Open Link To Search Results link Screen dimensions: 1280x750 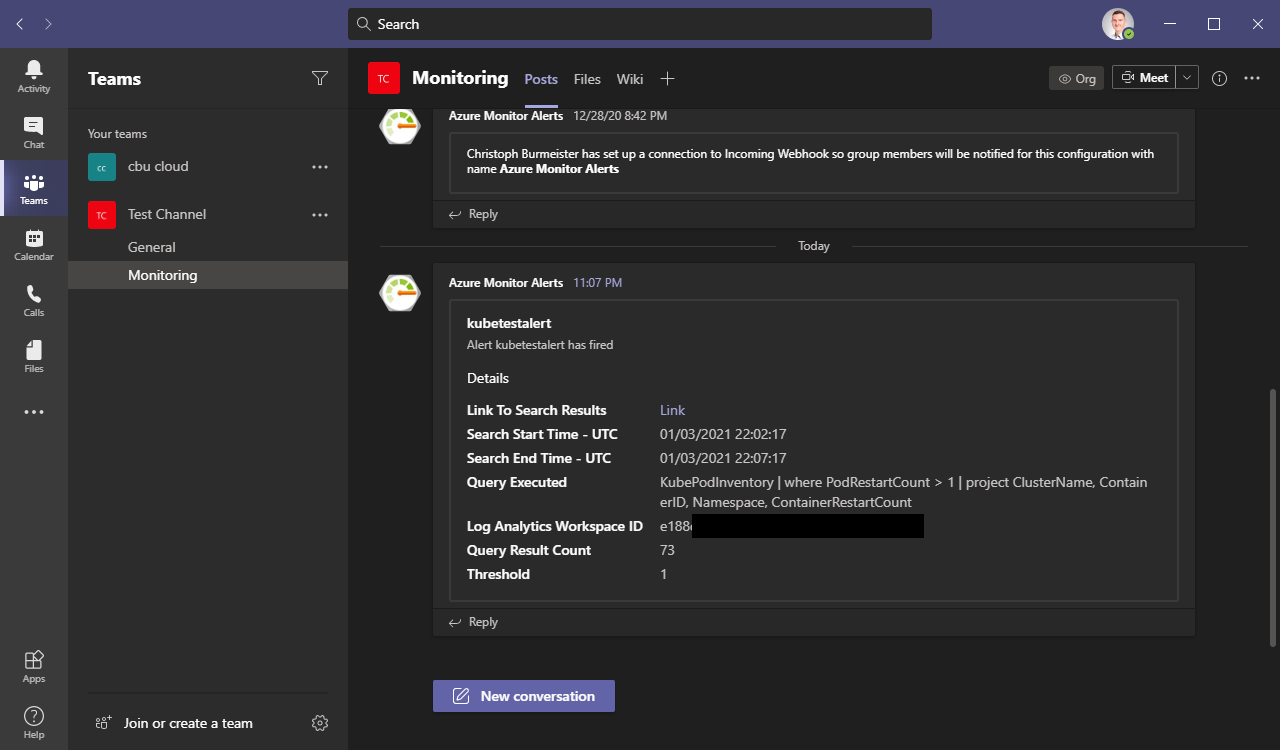coord(672,410)
